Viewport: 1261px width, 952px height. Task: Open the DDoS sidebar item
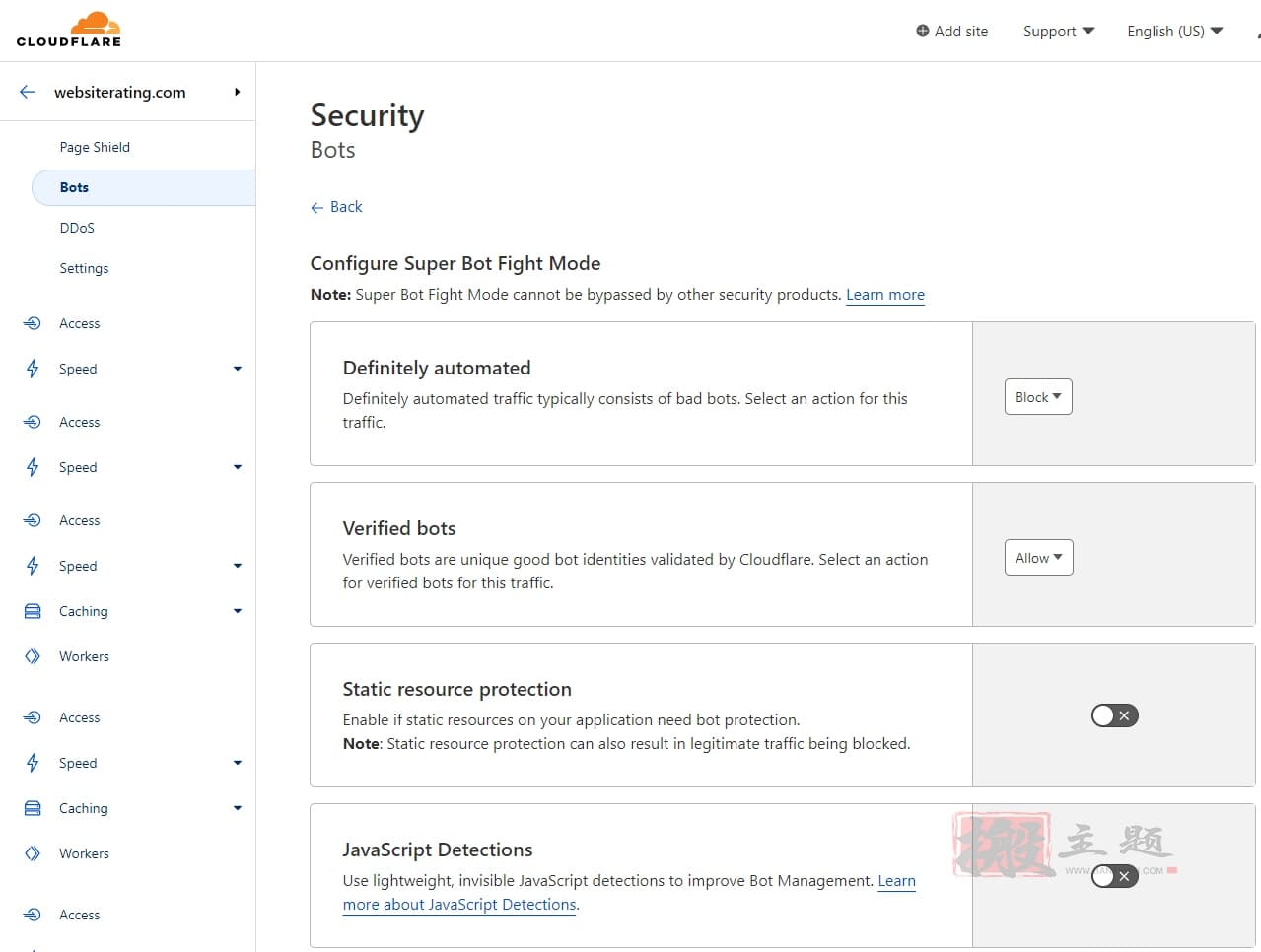tap(77, 228)
